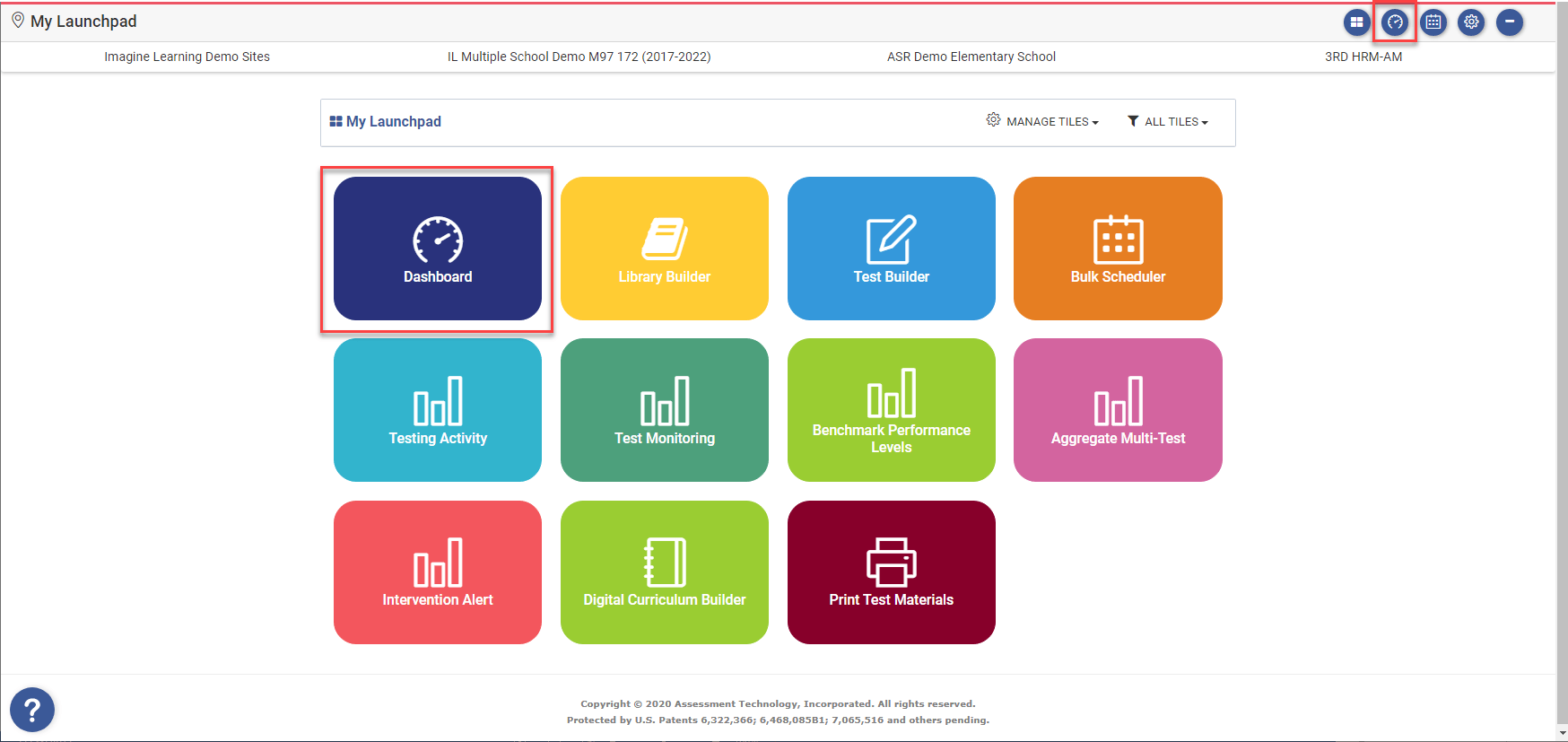Click the calendar scheduler icon in header
The height and width of the screenshot is (742, 1568).
[x=1433, y=22]
